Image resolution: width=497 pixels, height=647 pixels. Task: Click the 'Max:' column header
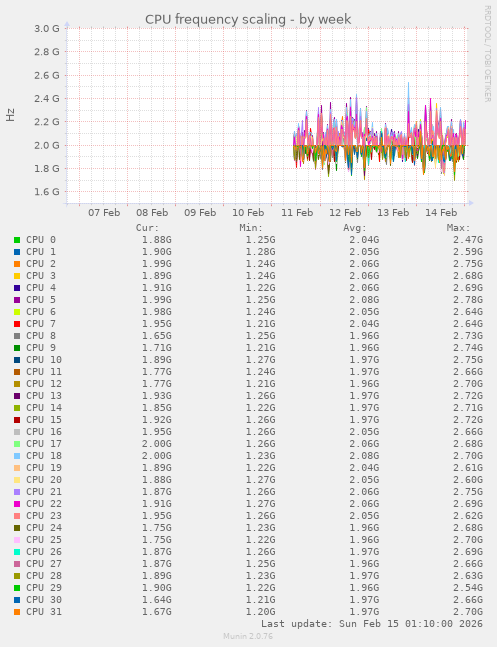[458, 228]
